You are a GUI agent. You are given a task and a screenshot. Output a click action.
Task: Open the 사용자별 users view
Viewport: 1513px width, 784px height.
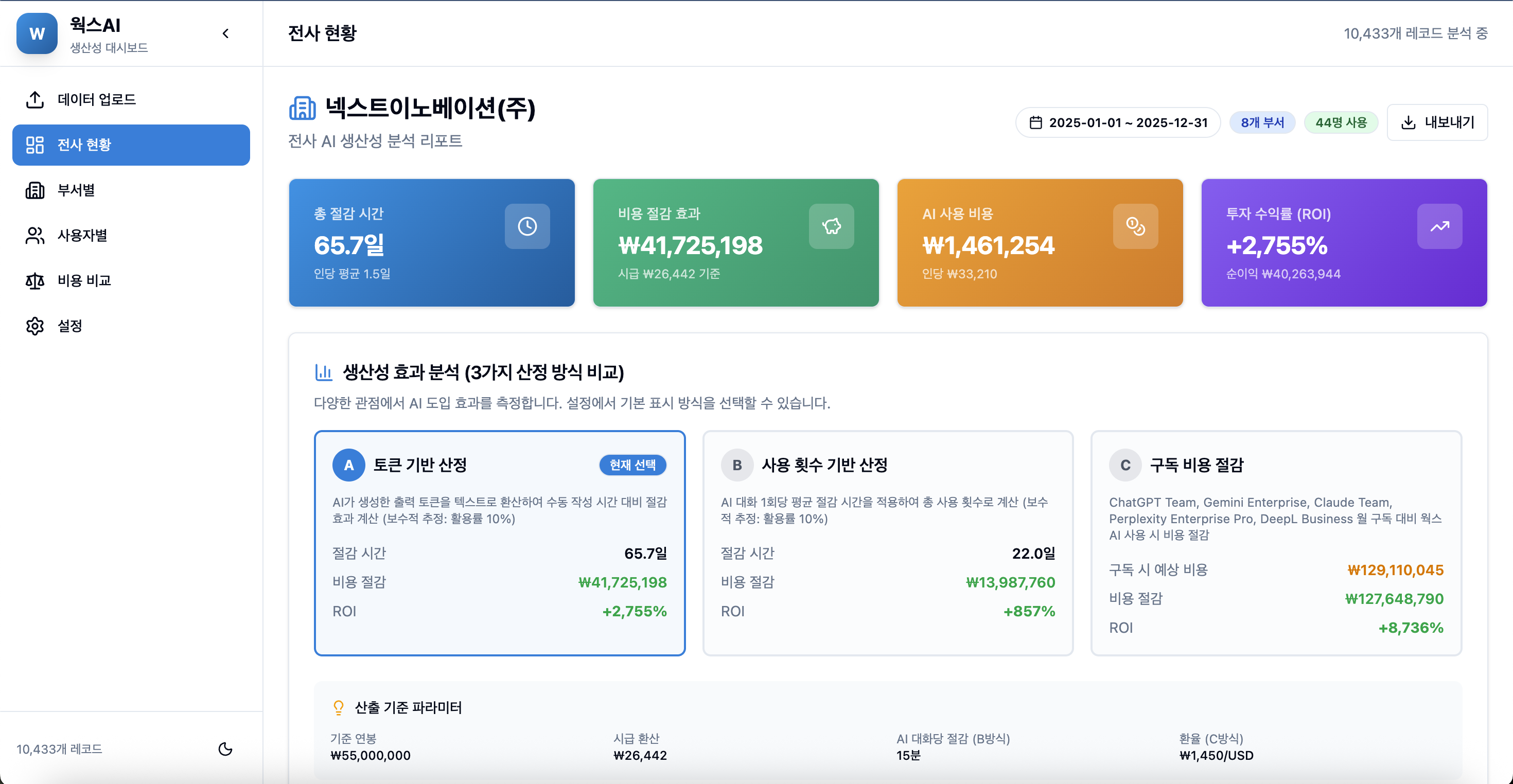(82, 235)
